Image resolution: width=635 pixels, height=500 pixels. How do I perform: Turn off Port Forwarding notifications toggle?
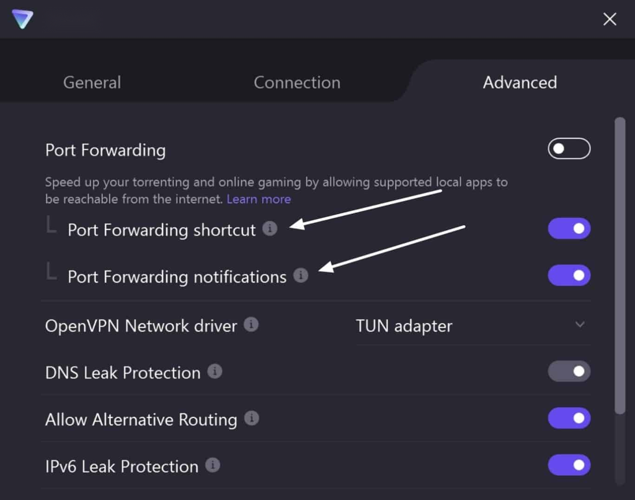pos(569,276)
